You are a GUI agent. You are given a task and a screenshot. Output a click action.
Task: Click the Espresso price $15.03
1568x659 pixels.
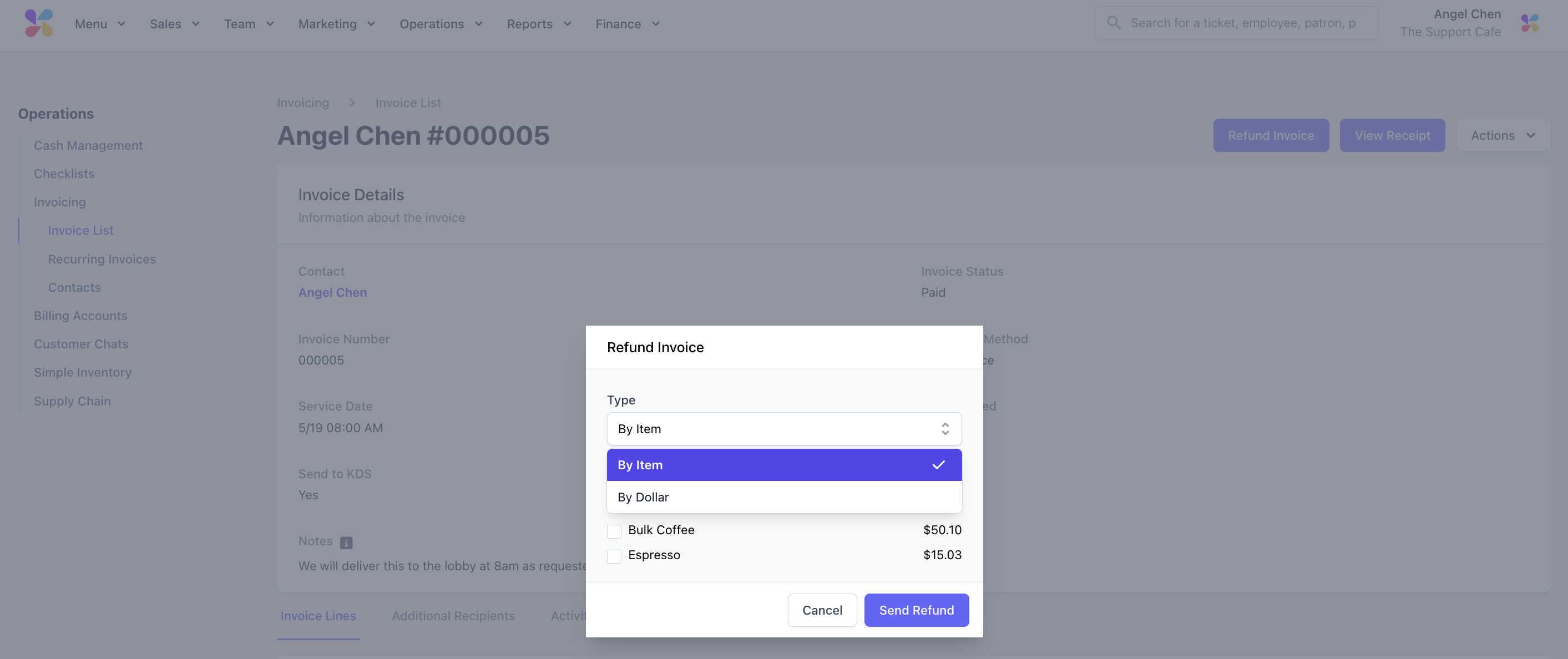pyautogui.click(x=942, y=555)
